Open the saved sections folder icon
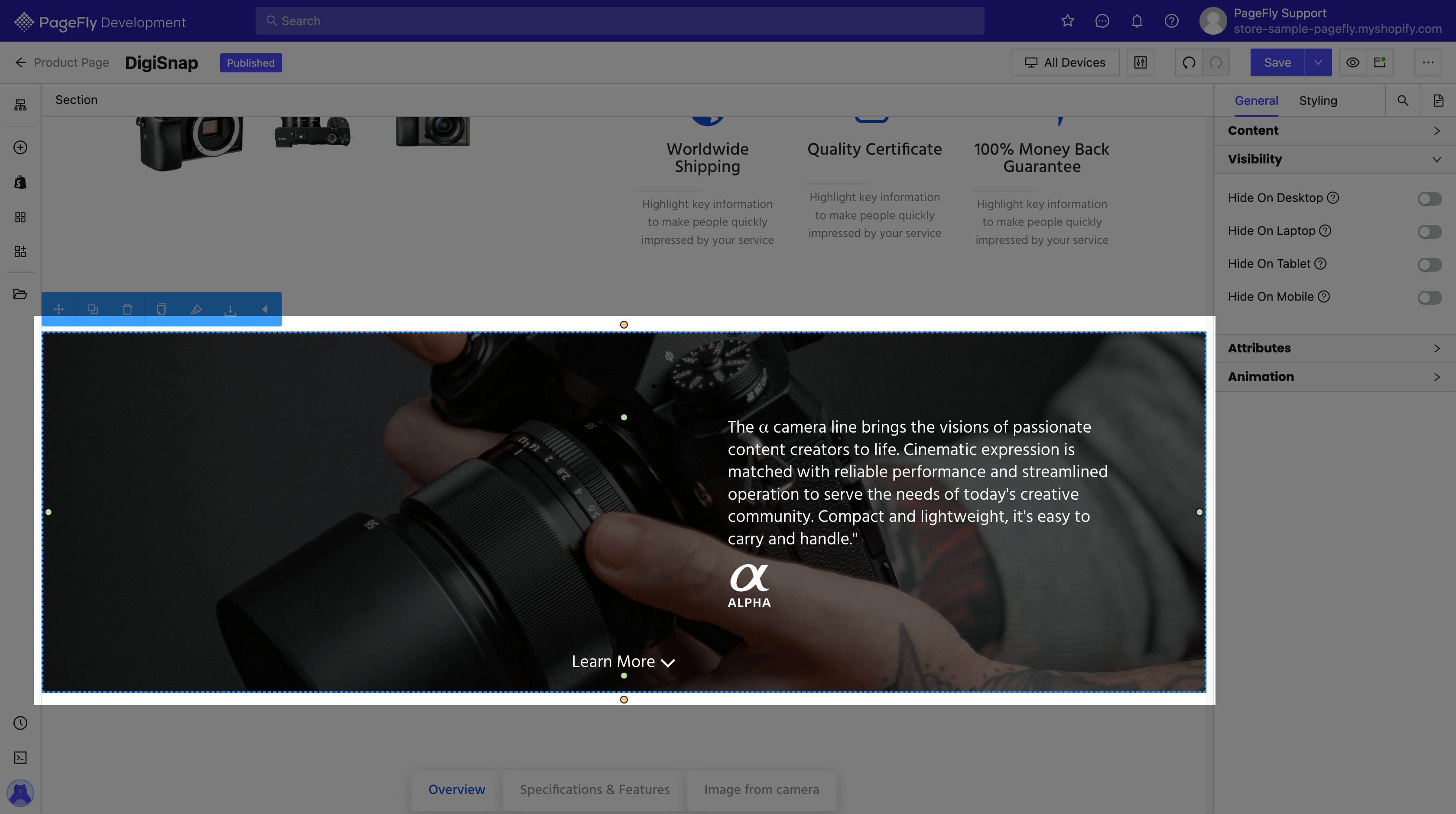The width and height of the screenshot is (1456, 814). tap(20, 294)
